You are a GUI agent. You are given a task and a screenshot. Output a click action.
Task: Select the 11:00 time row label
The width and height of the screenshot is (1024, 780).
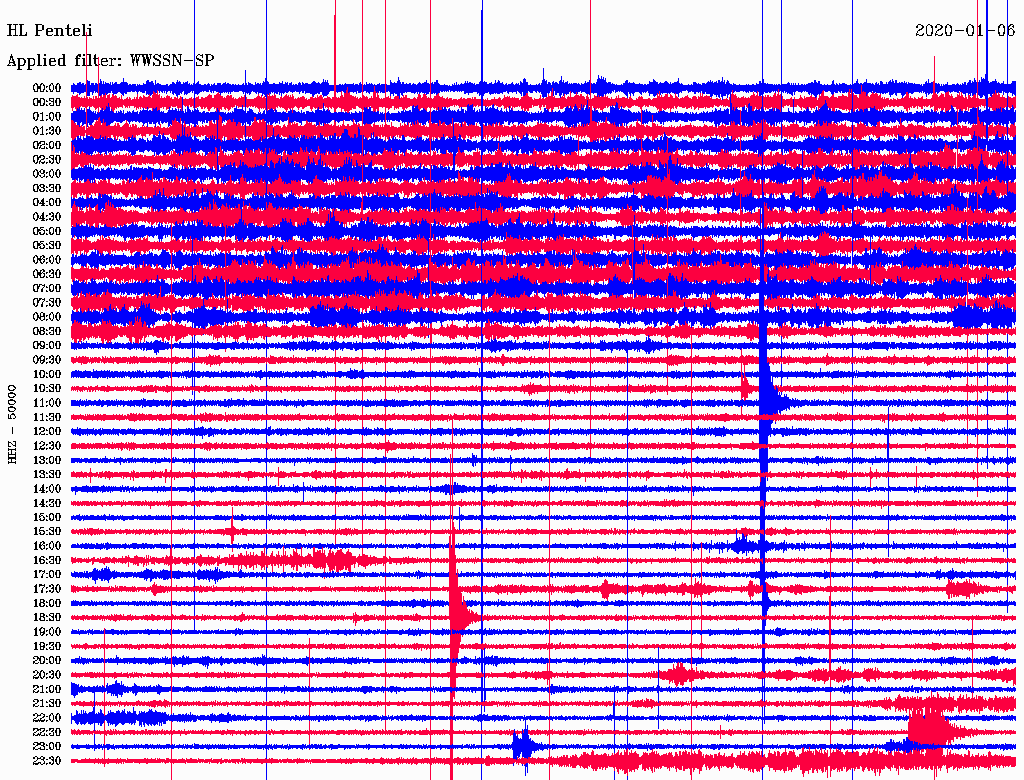(x=47, y=403)
